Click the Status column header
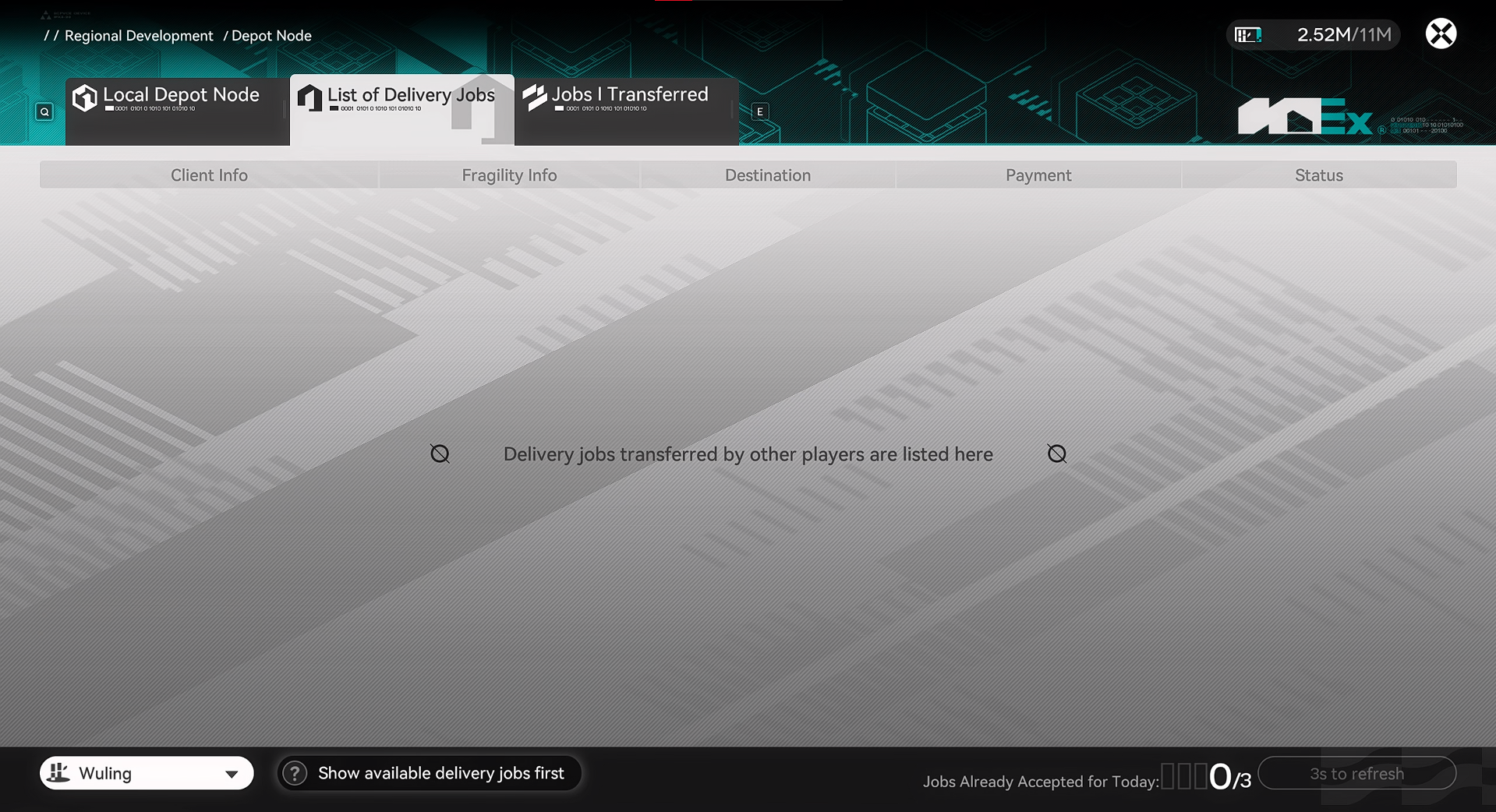The height and width of the screenshot is (812, 1496). click(1319, 175)
